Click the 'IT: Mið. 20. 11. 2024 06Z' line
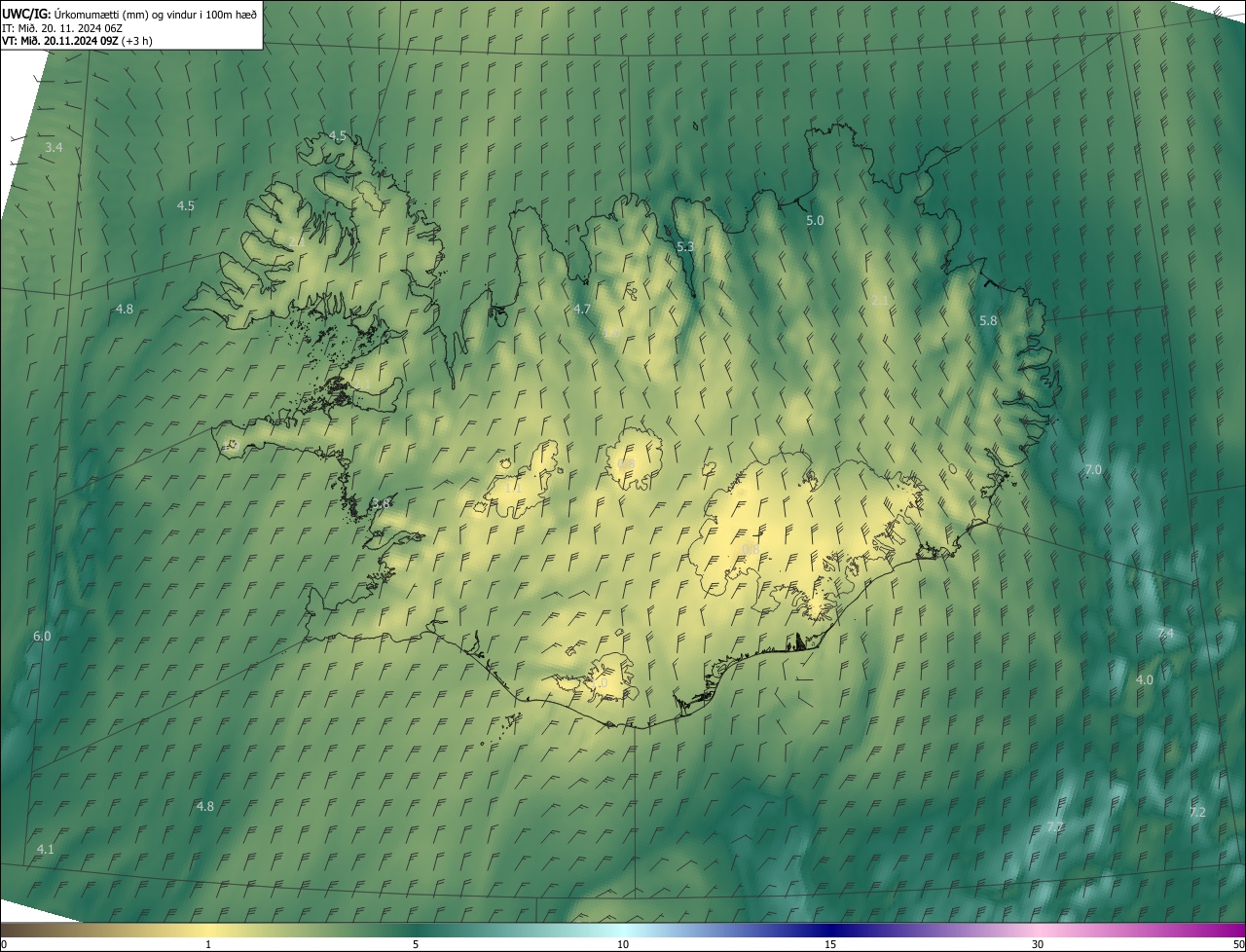The image size is (1246, 952). (62, 27)
